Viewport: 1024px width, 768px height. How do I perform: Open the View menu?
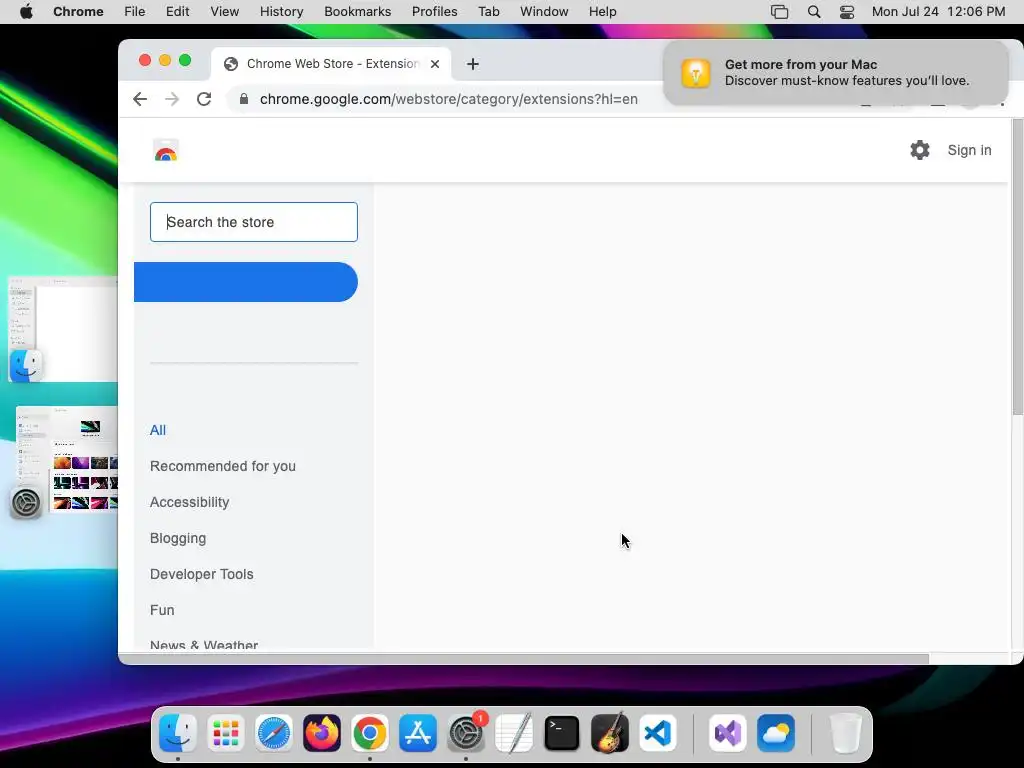coord(224,12)
